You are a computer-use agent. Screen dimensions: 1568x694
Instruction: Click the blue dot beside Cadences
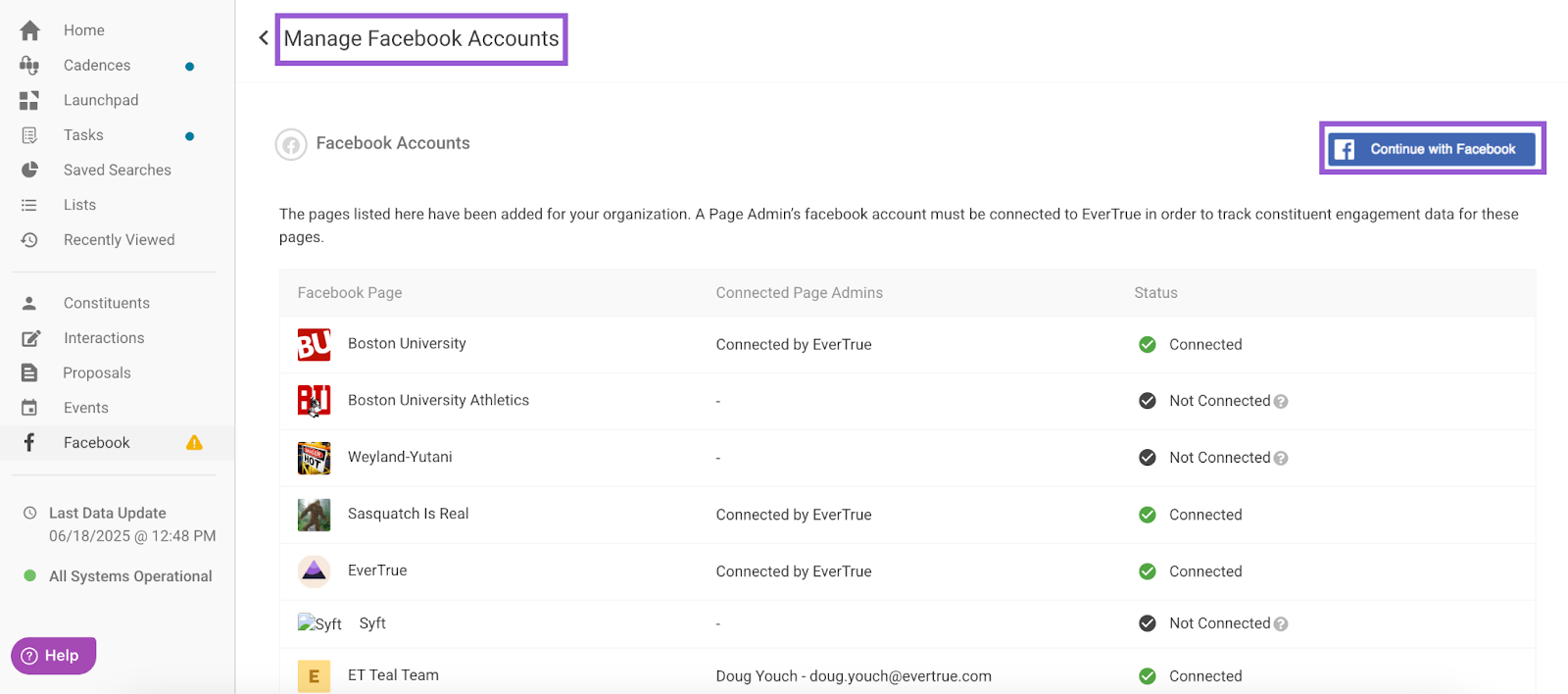(x=190, y=67)
